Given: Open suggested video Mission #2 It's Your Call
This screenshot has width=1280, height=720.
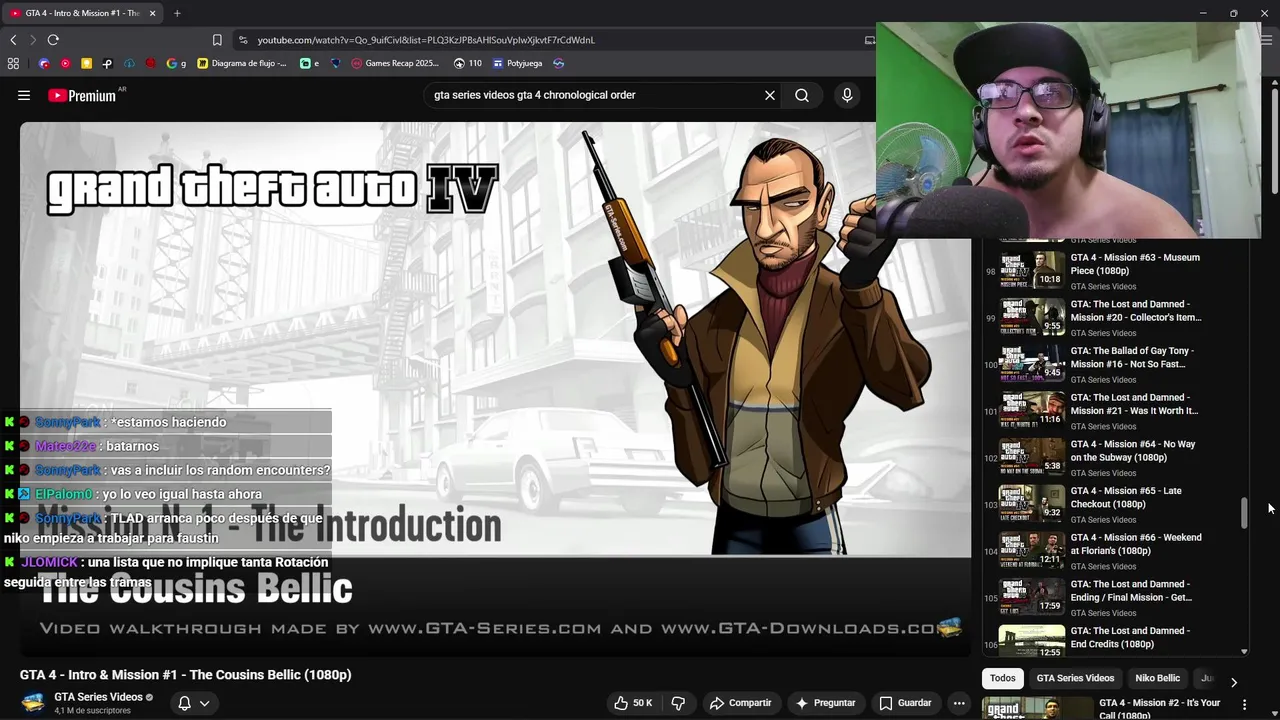Looking at the screenshot, I should [x=1110, y=708].
